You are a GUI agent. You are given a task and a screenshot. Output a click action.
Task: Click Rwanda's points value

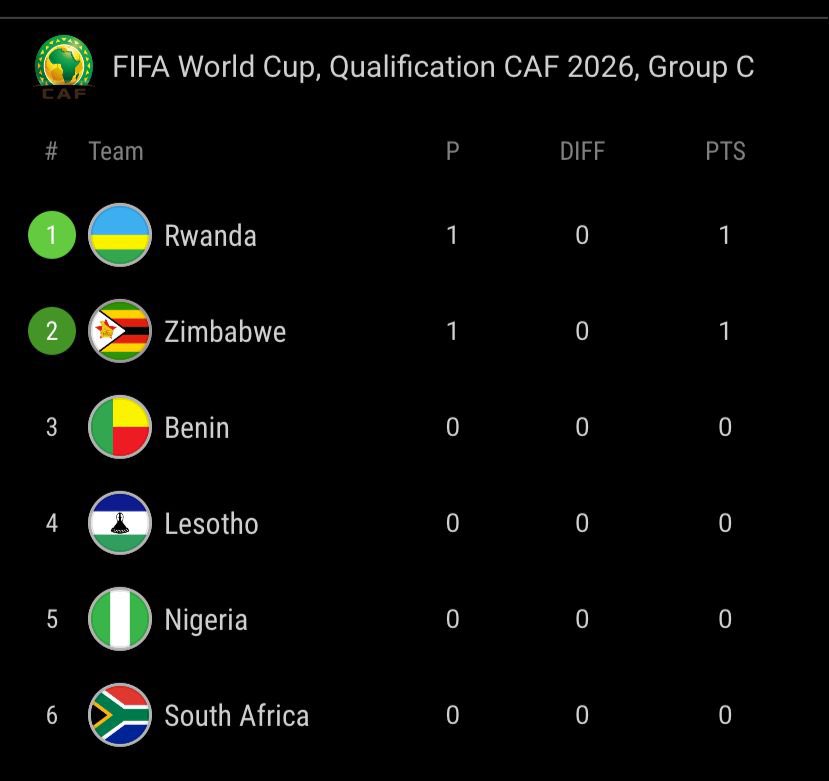(x=725, y=235)
